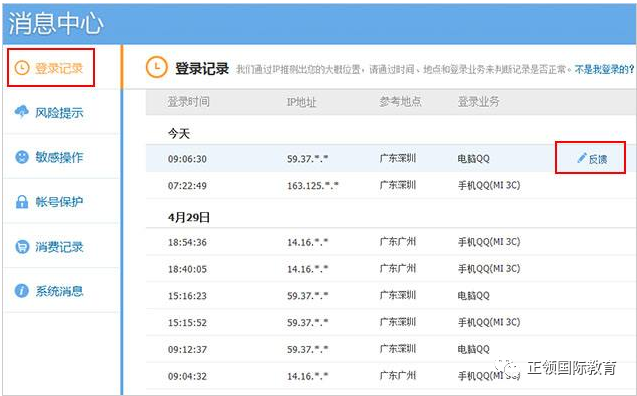This screenshot has width=637, height=396.
Task: Click the pencil icon beside 反馈
Action: pos(582,158)
